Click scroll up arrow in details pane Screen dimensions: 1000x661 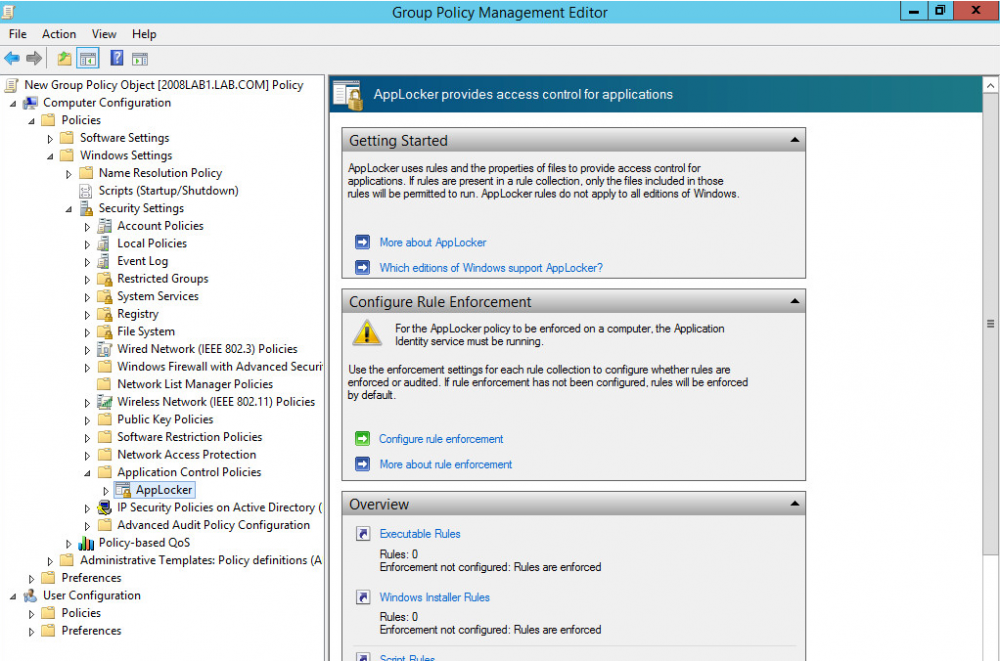click(990, 85)
